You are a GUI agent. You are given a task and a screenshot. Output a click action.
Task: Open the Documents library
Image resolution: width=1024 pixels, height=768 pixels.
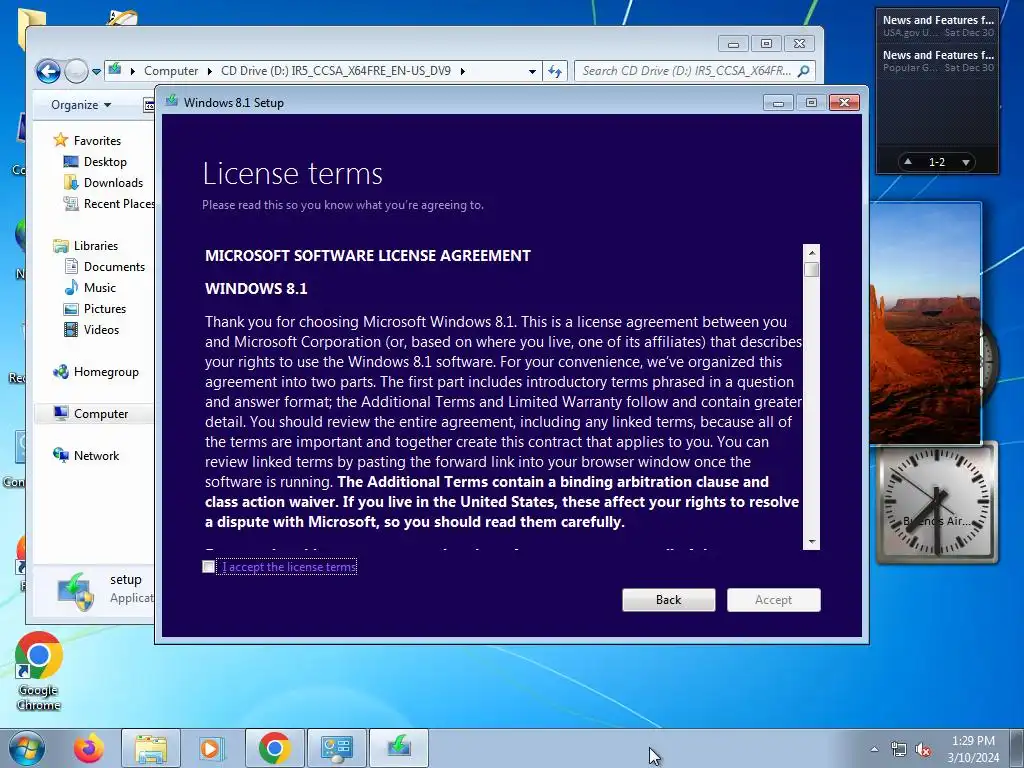pyautogui.click(x=114, y=266)
